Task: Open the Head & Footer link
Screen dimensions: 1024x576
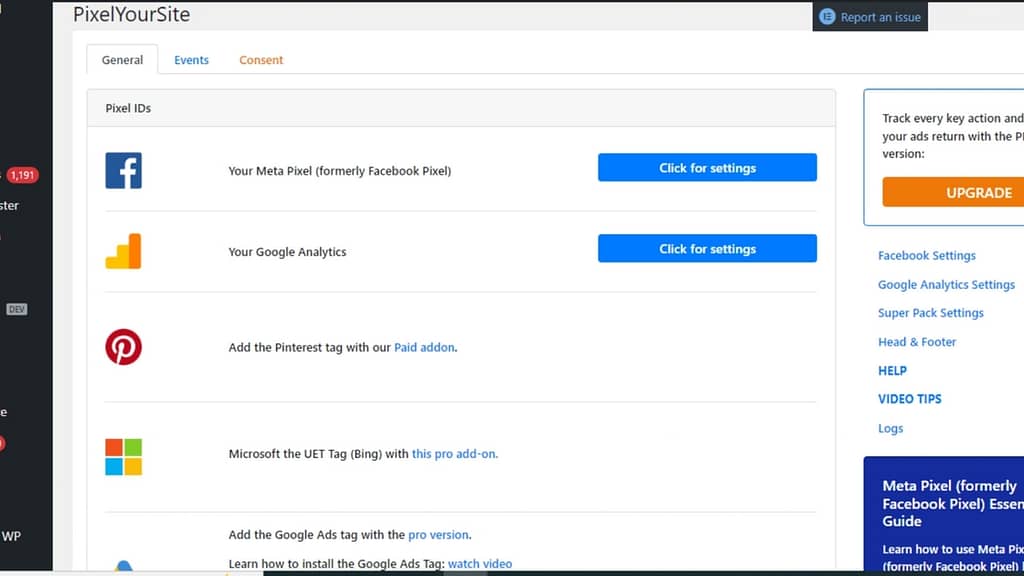Action: coord(917,342)
